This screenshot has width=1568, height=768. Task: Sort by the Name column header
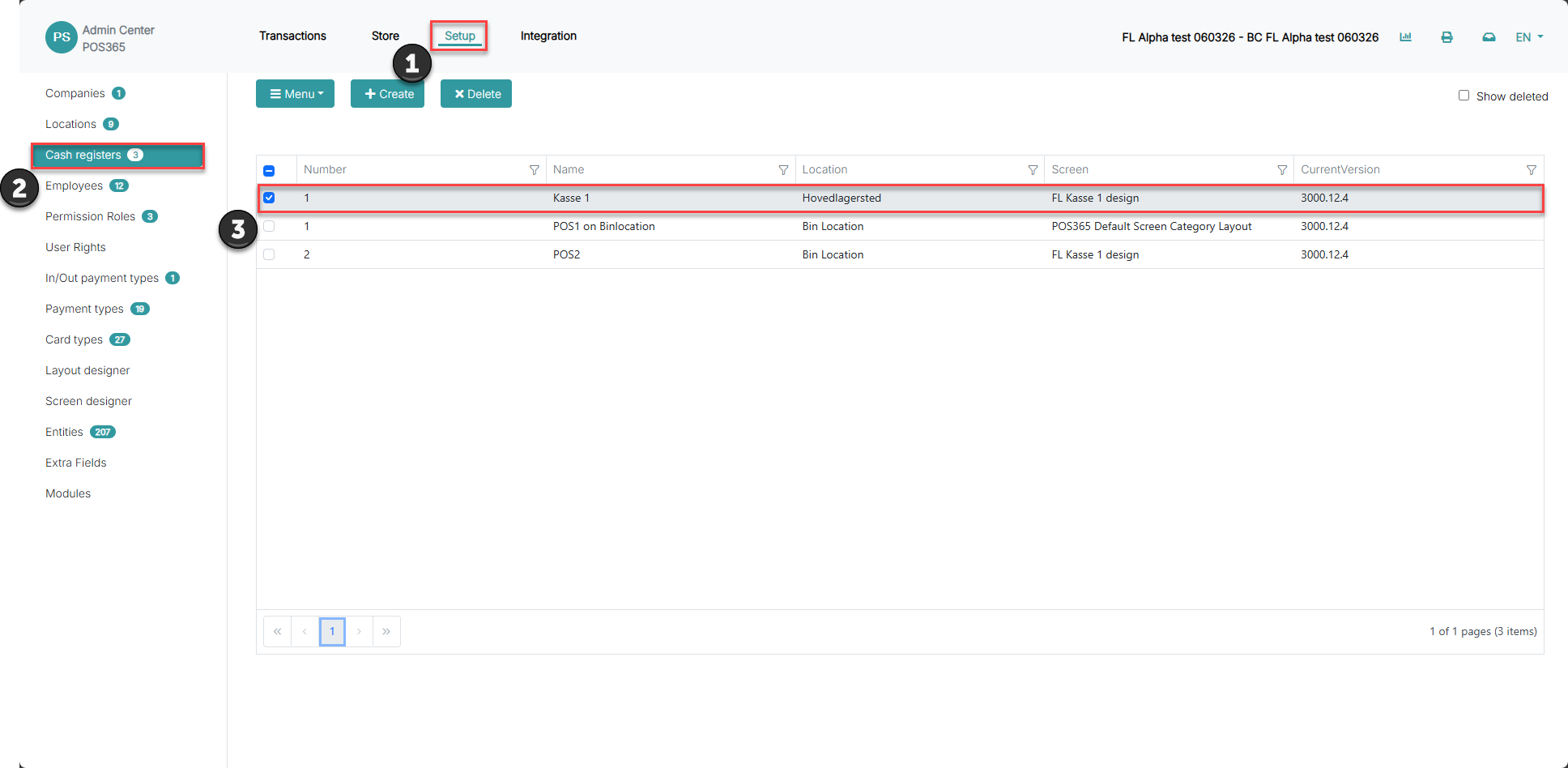(569, 169)
